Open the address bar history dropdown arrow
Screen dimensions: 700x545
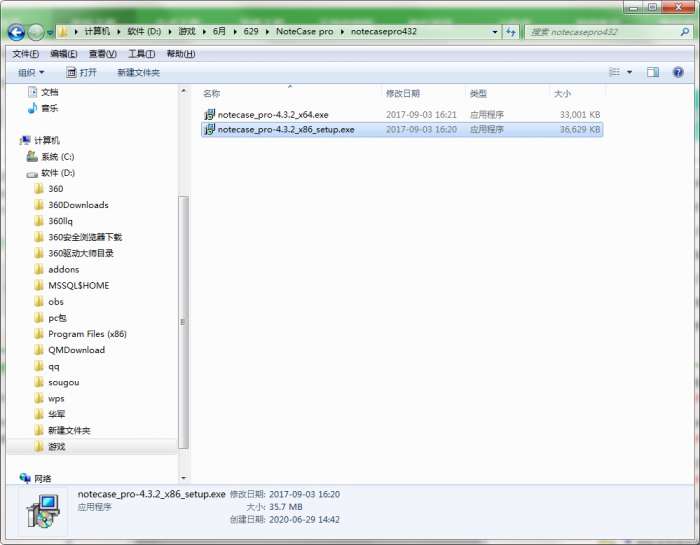pos(495,32)
